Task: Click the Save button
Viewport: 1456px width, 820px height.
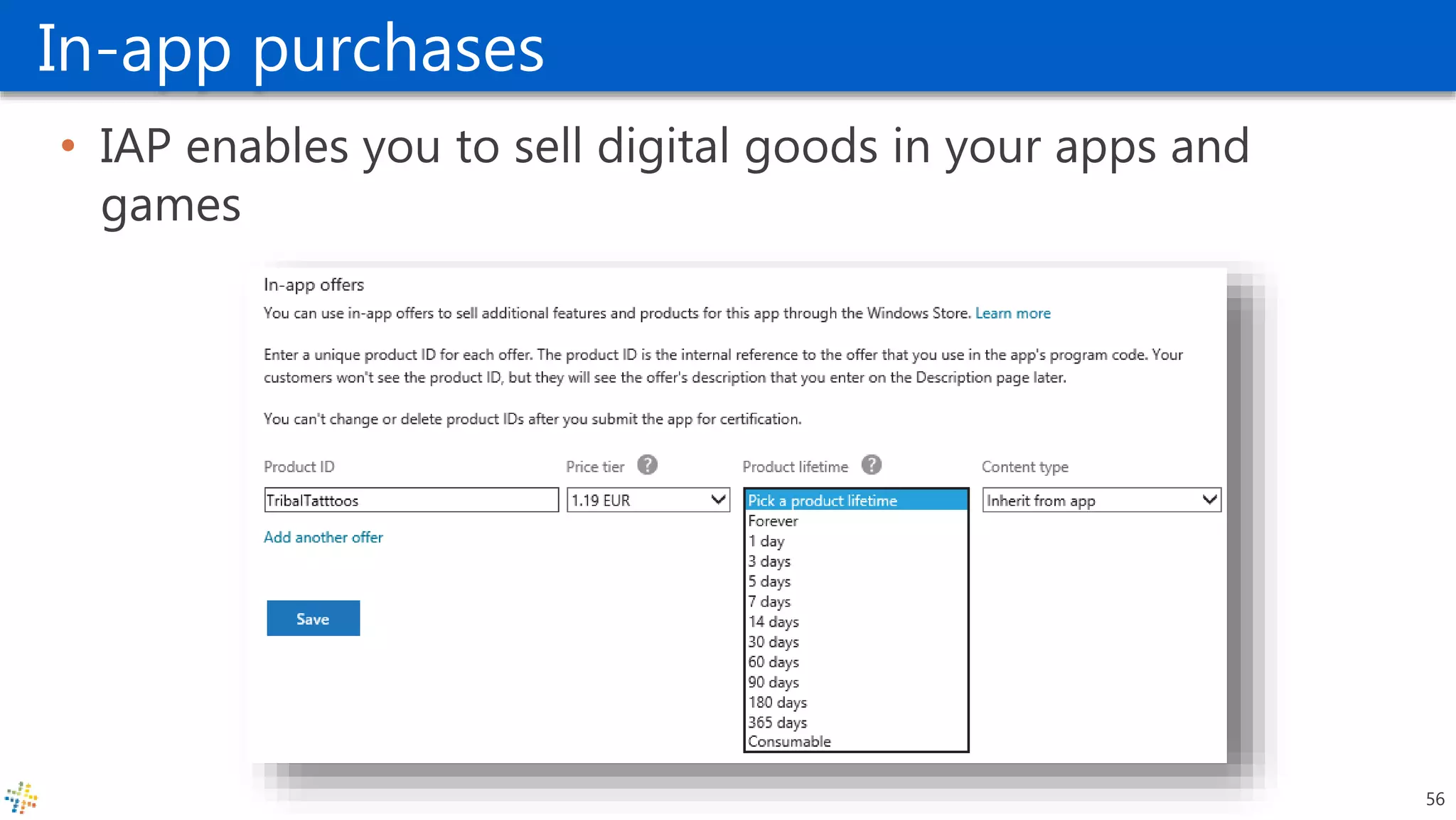Action: [x=313, y=618]
